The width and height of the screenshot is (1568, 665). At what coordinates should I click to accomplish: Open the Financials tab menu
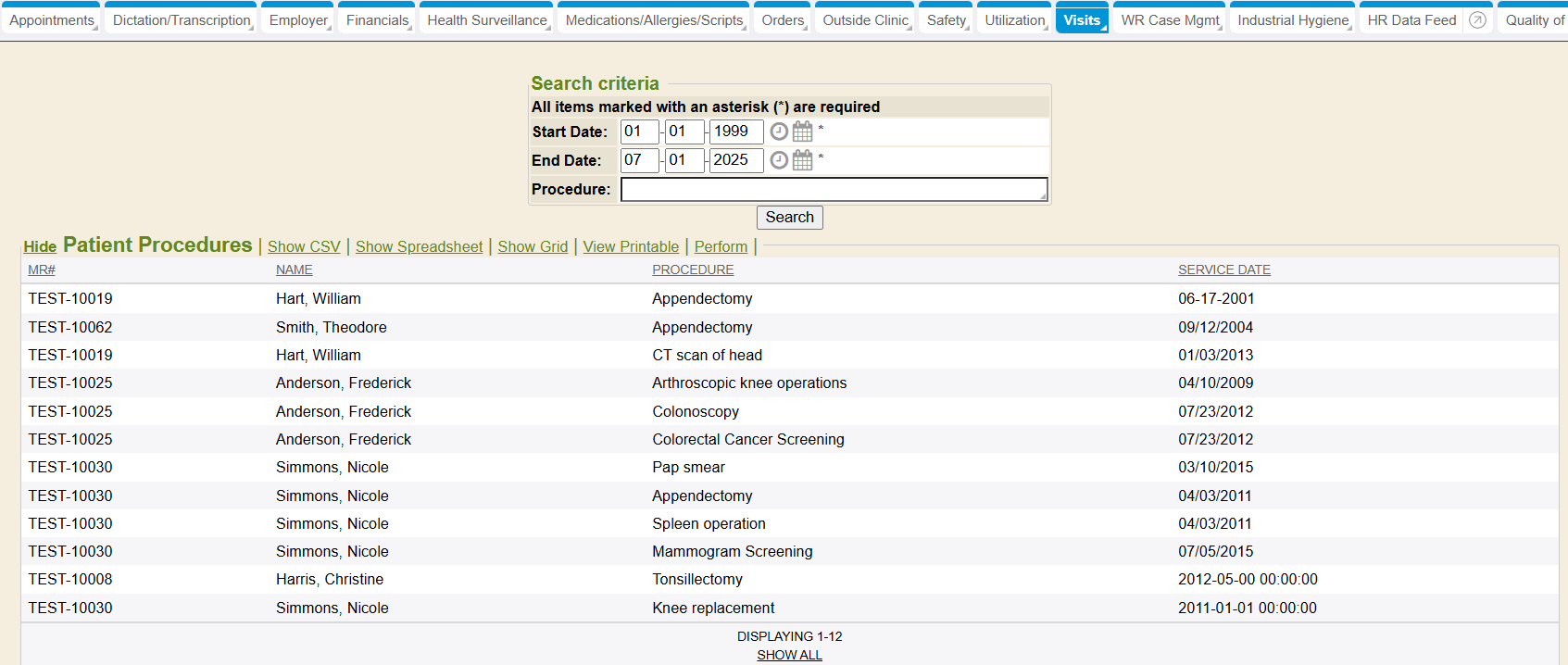377,20
